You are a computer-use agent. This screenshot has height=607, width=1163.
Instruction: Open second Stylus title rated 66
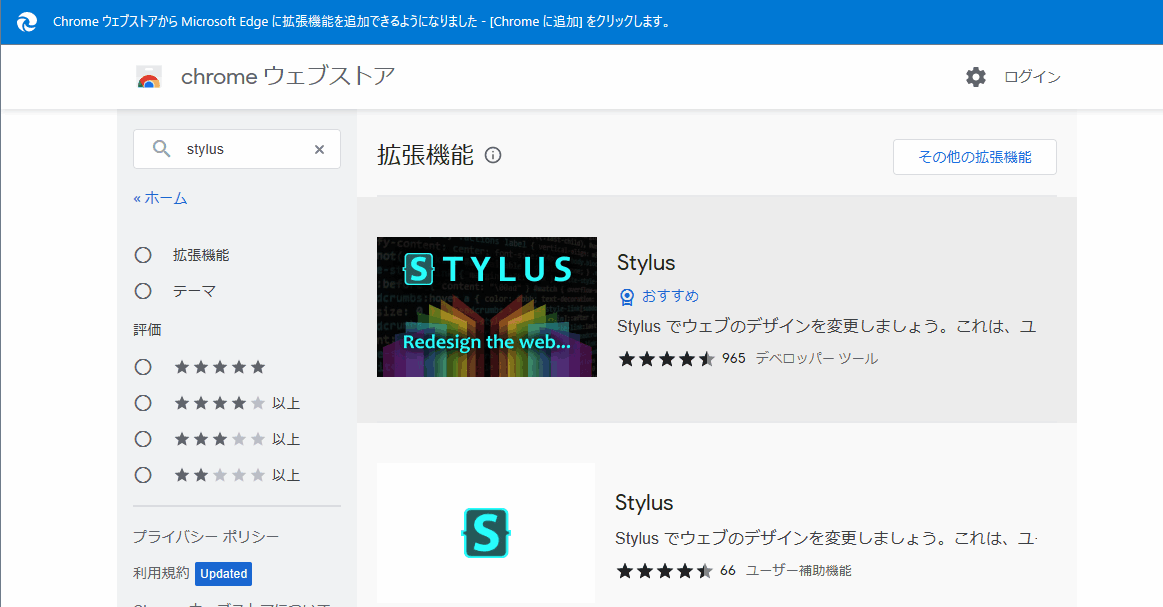(x=644, y=502)
